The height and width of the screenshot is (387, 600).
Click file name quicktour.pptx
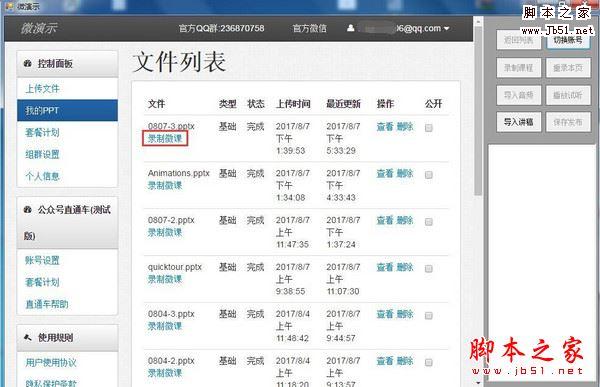(174, 267)
